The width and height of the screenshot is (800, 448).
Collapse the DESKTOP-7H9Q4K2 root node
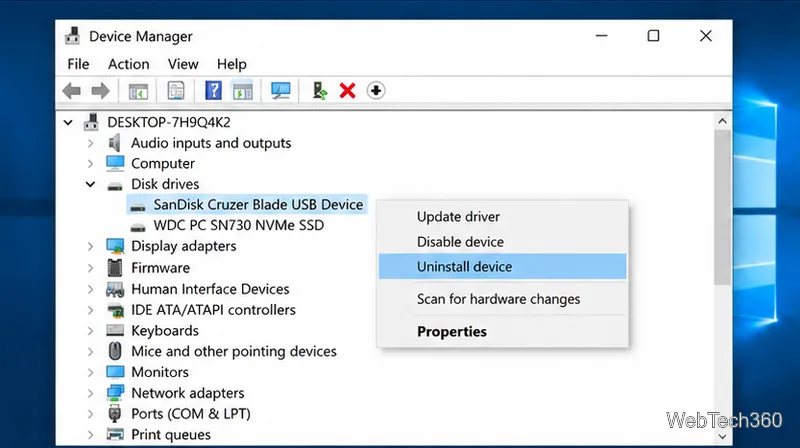(68, 122)
